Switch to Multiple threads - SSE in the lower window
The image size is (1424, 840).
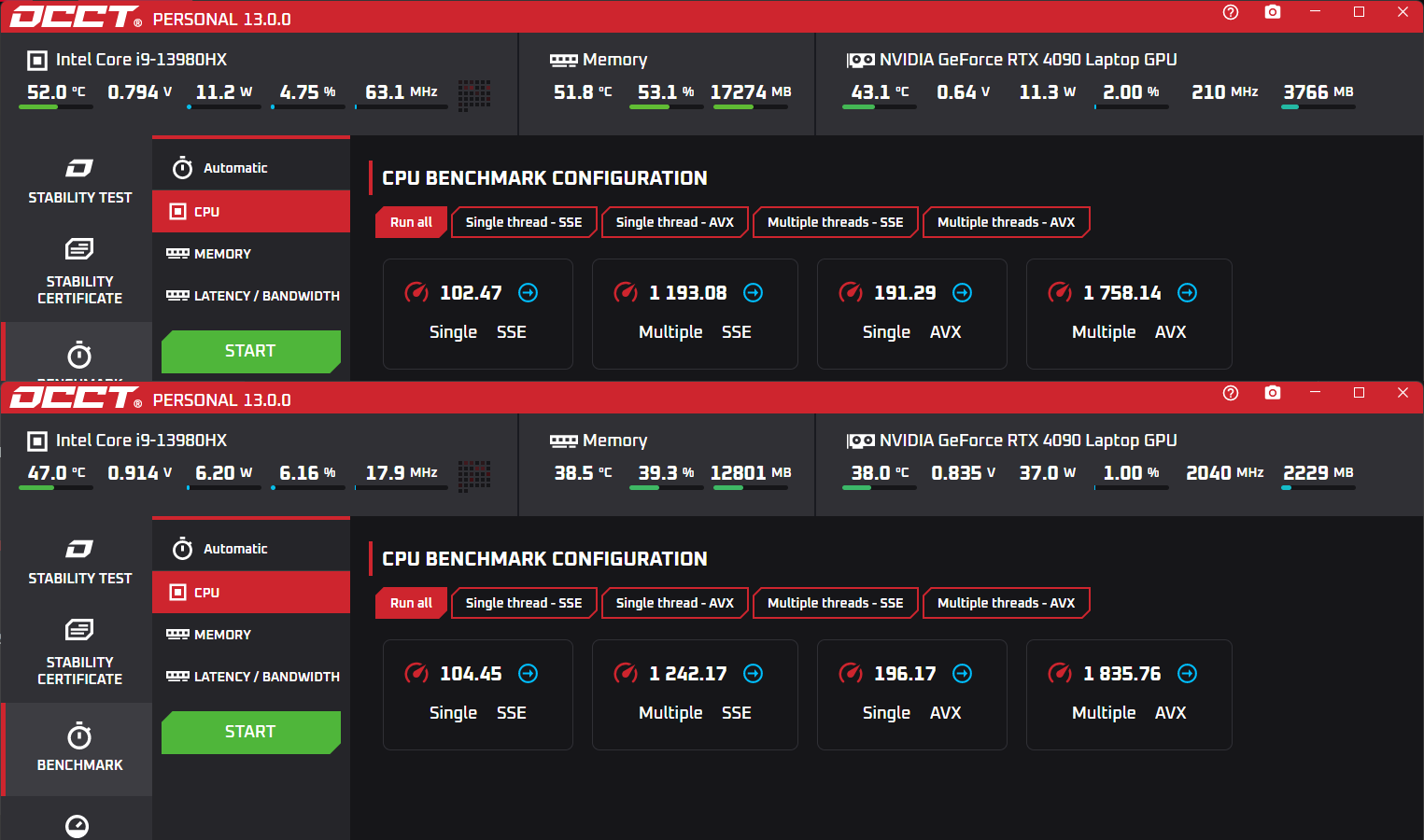coord(836,603)
